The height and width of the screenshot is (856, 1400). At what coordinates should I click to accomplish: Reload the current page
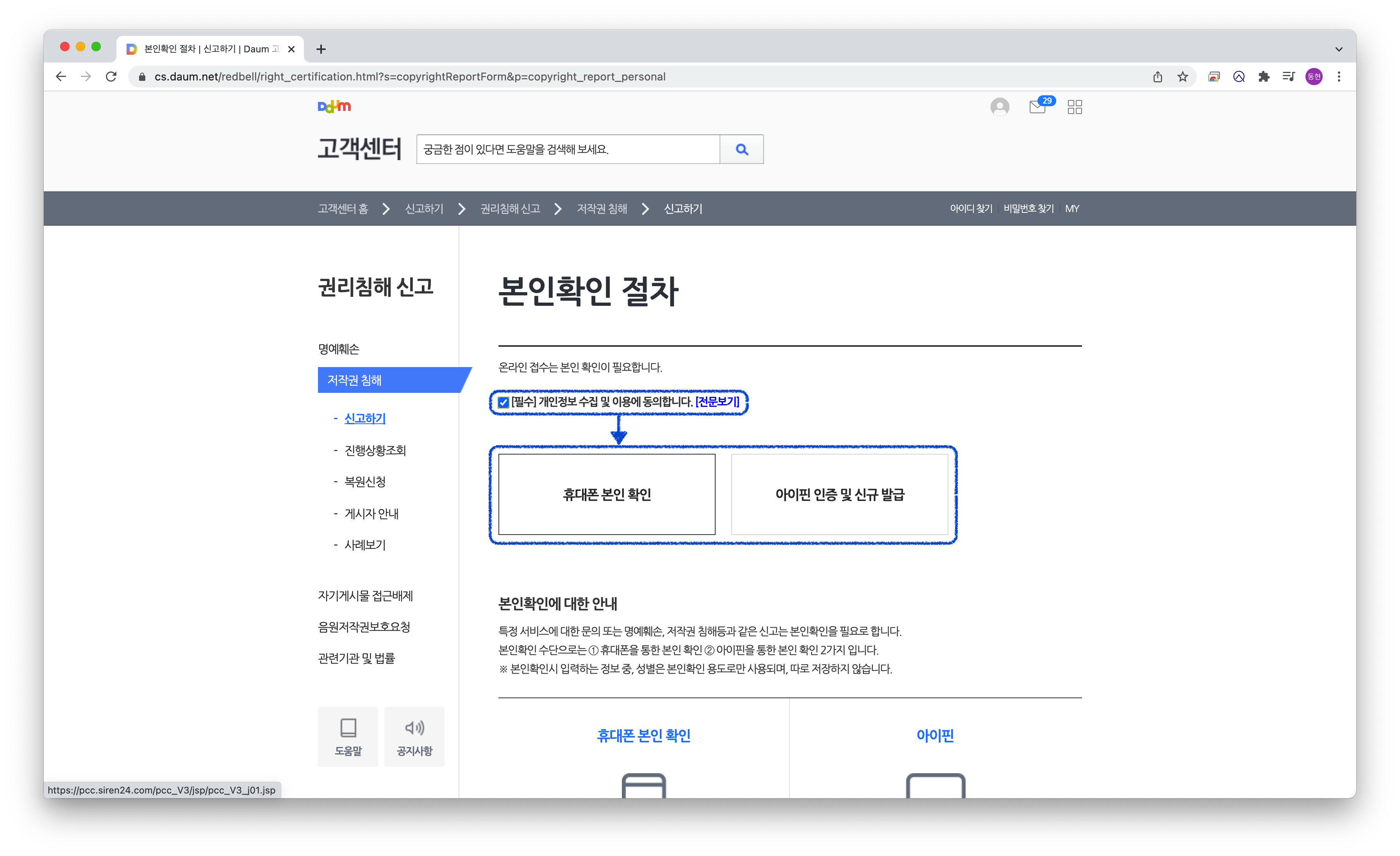111,77
